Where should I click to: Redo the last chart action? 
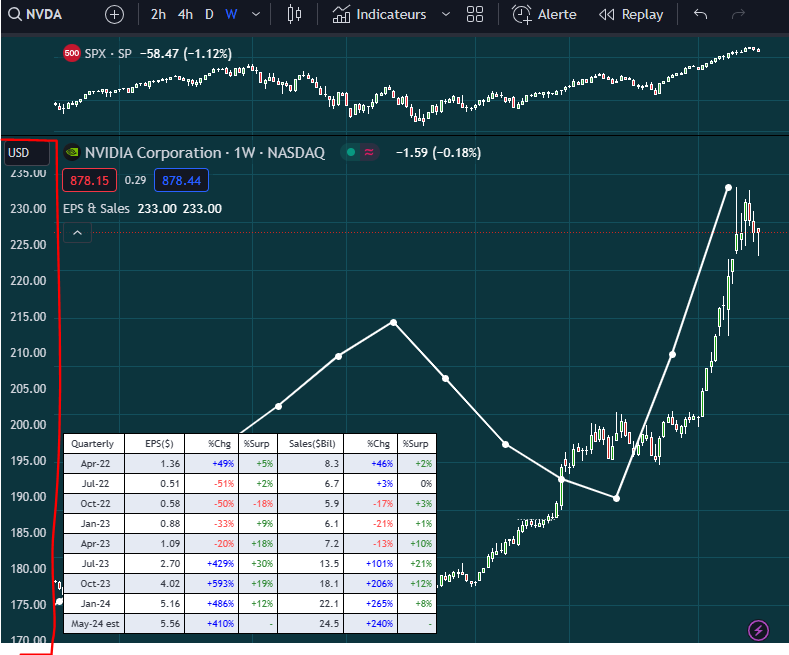(738, 14)
